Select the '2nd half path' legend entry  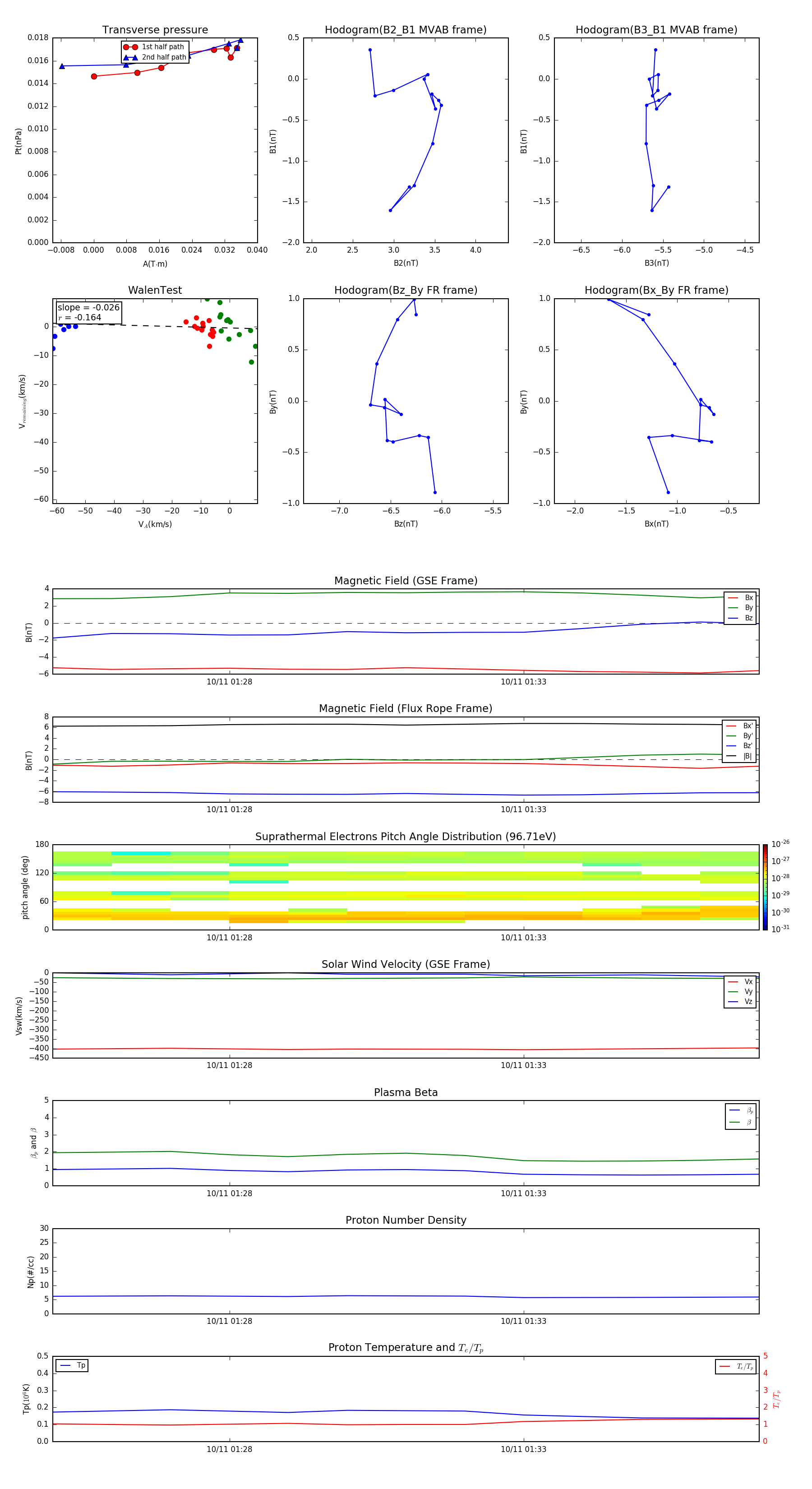(155, 57)
